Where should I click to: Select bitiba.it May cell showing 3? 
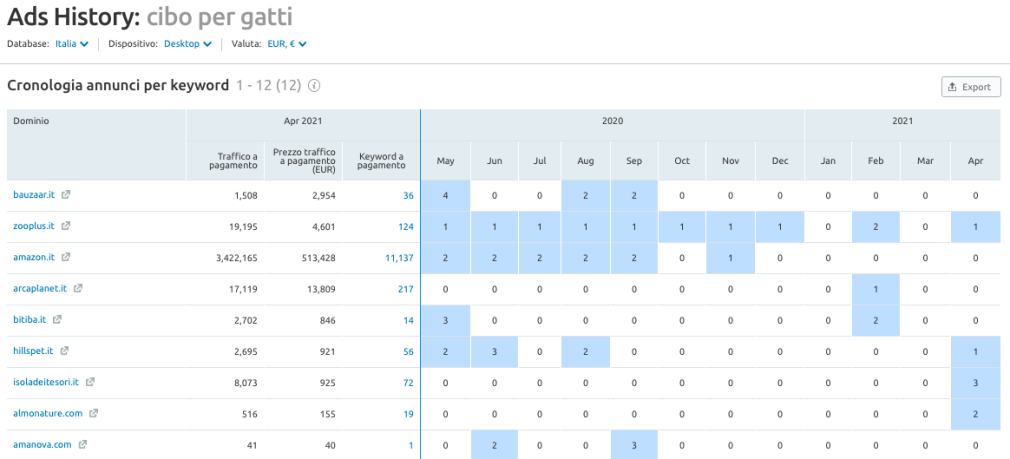(x=446, y=320)
